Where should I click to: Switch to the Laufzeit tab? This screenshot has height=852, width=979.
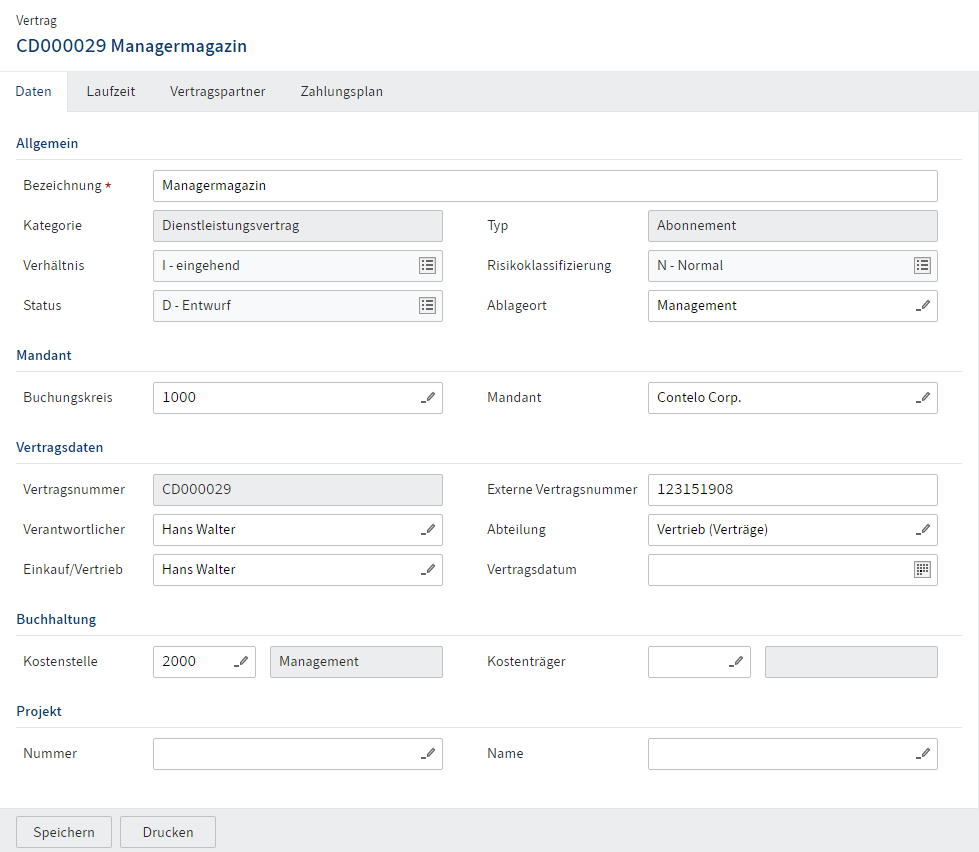point(111,92)
